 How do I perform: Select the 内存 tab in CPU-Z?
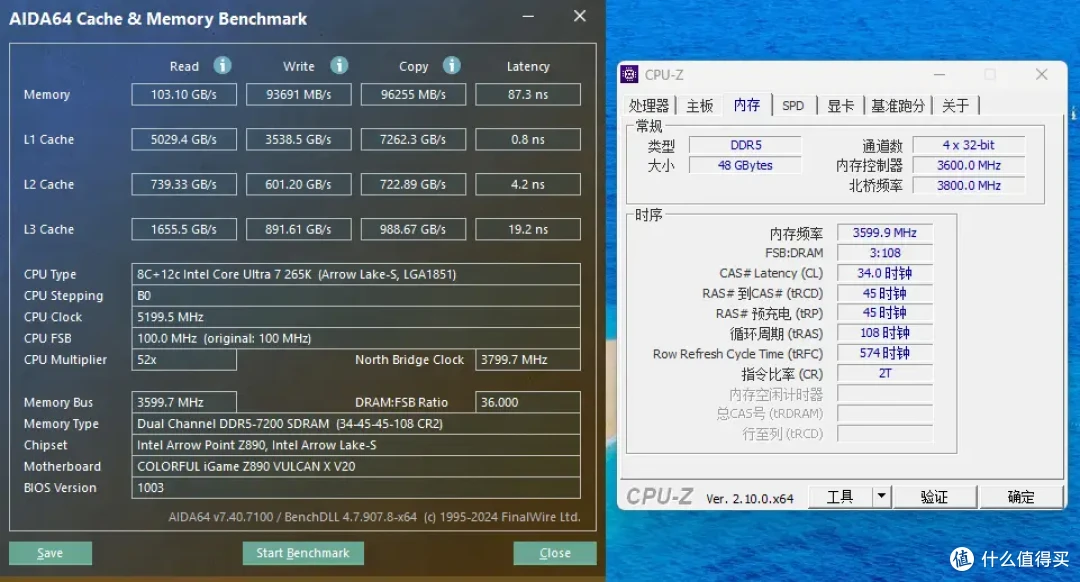pyautogui.click(x=747, y=104)
